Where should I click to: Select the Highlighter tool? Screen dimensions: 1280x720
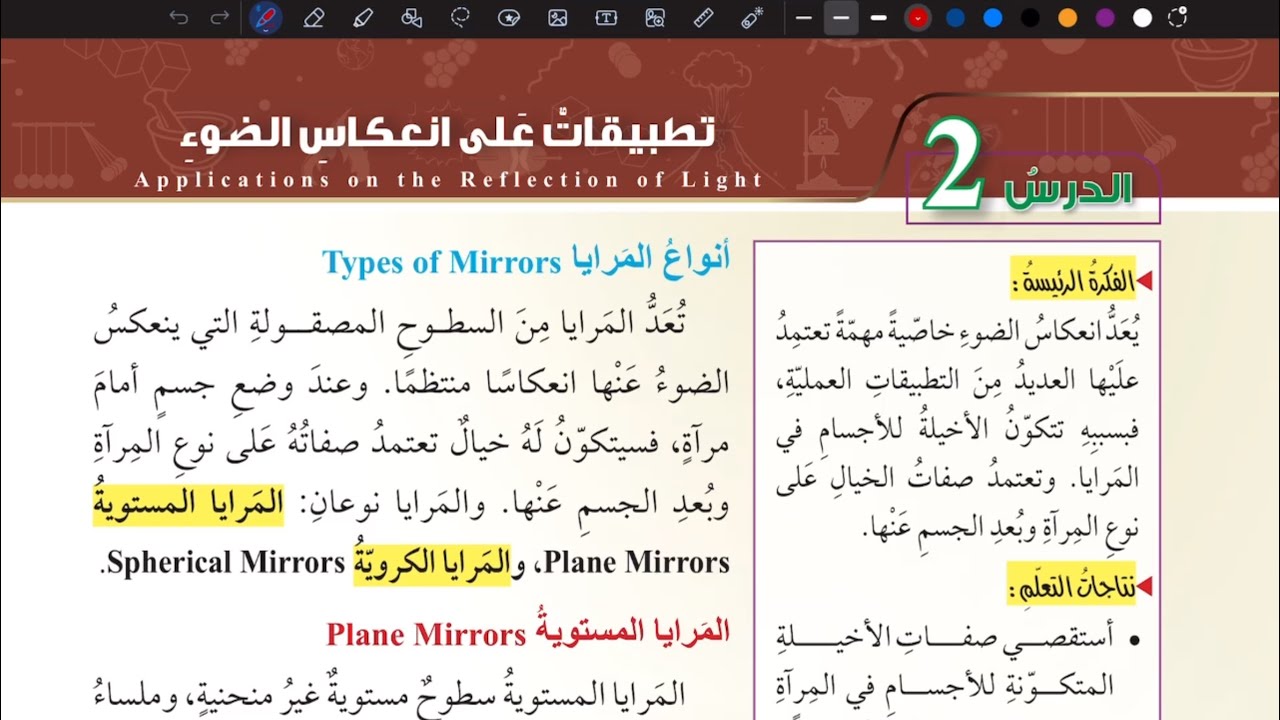click(x=362, y=18)
